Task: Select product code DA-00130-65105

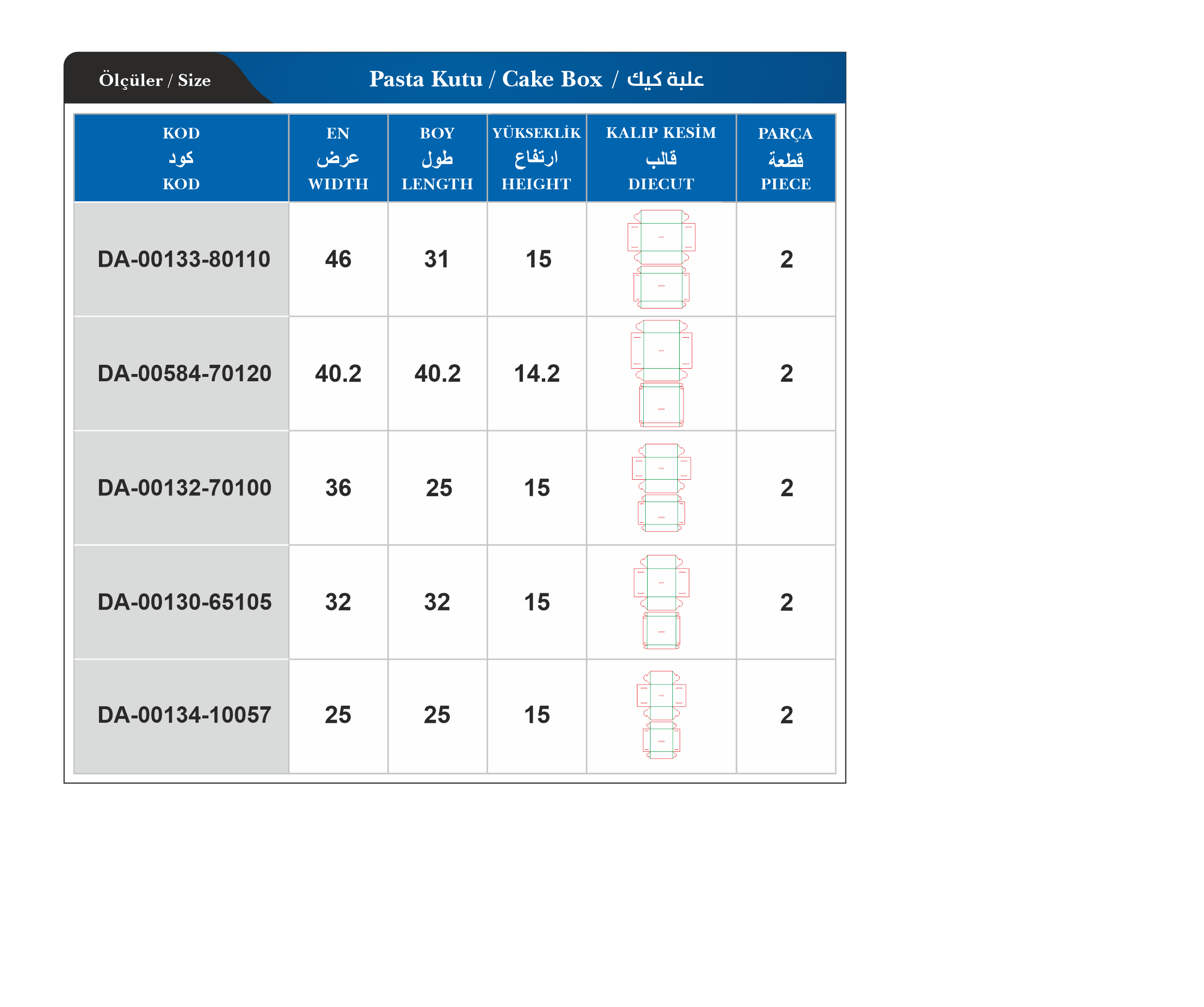Action: coord(183,601)
